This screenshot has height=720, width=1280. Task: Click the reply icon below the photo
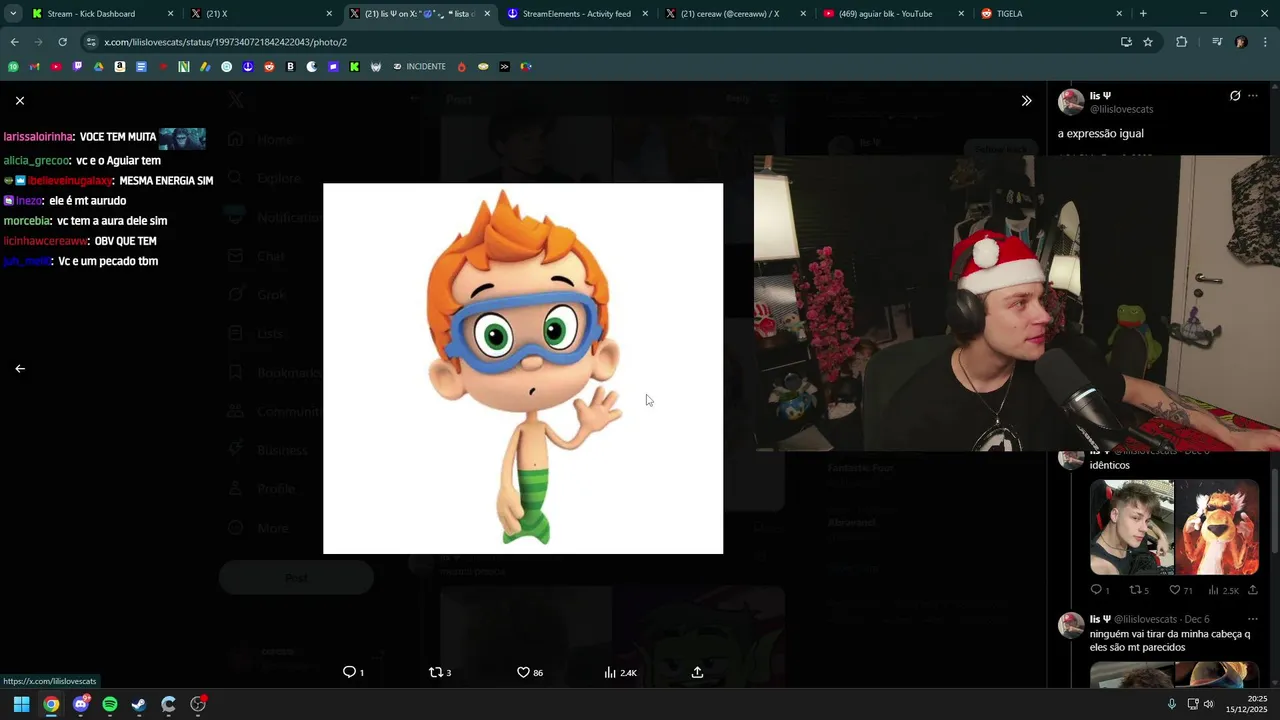(349, 672)
